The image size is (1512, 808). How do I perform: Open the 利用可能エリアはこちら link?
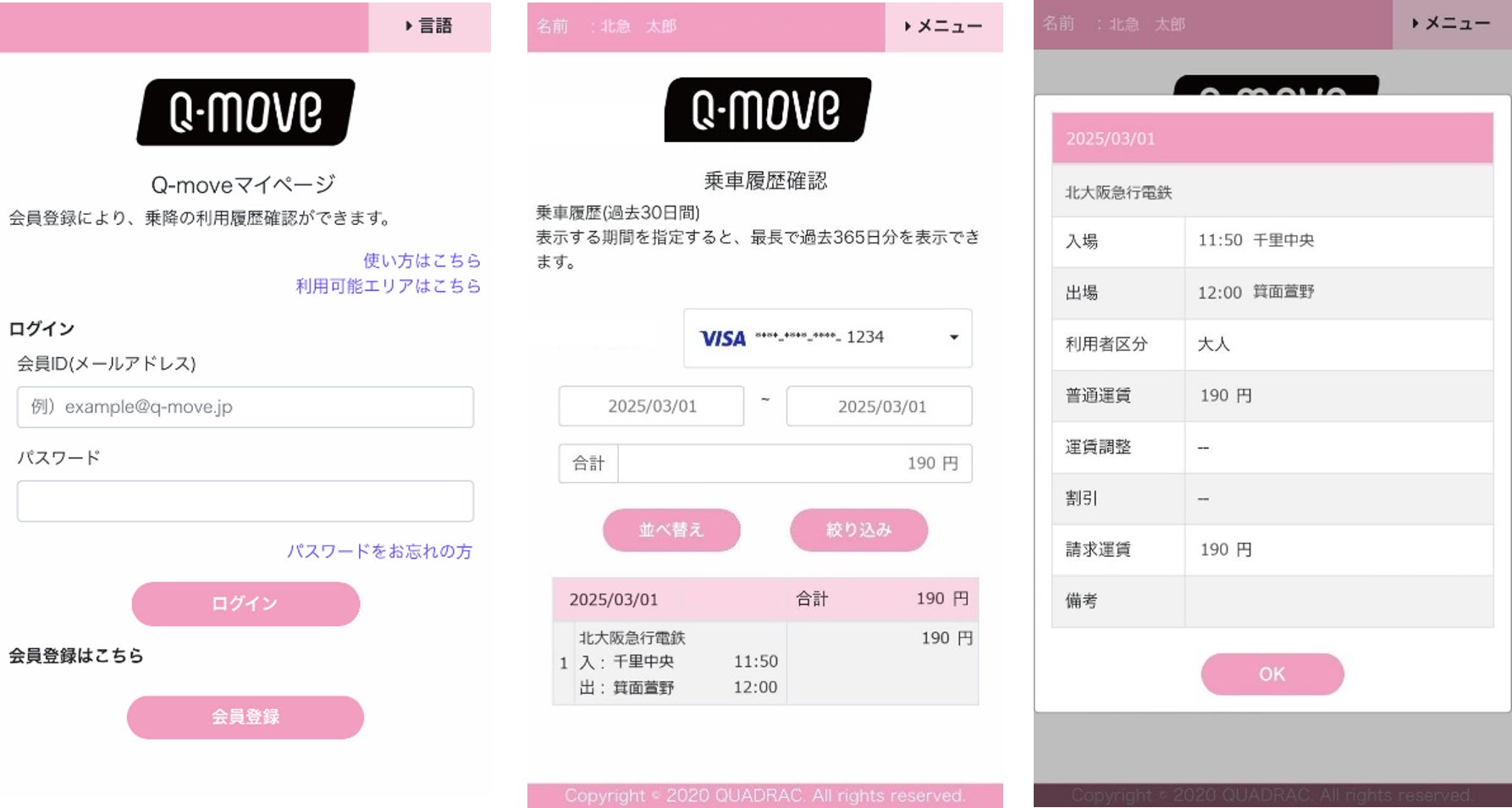pyautogui.click(x=388, y=286)
